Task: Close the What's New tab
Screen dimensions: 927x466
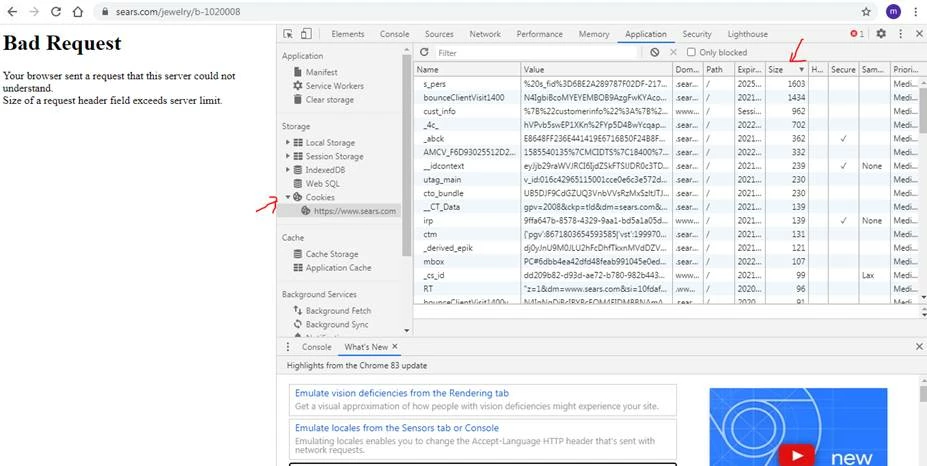Action: point(395,347)
